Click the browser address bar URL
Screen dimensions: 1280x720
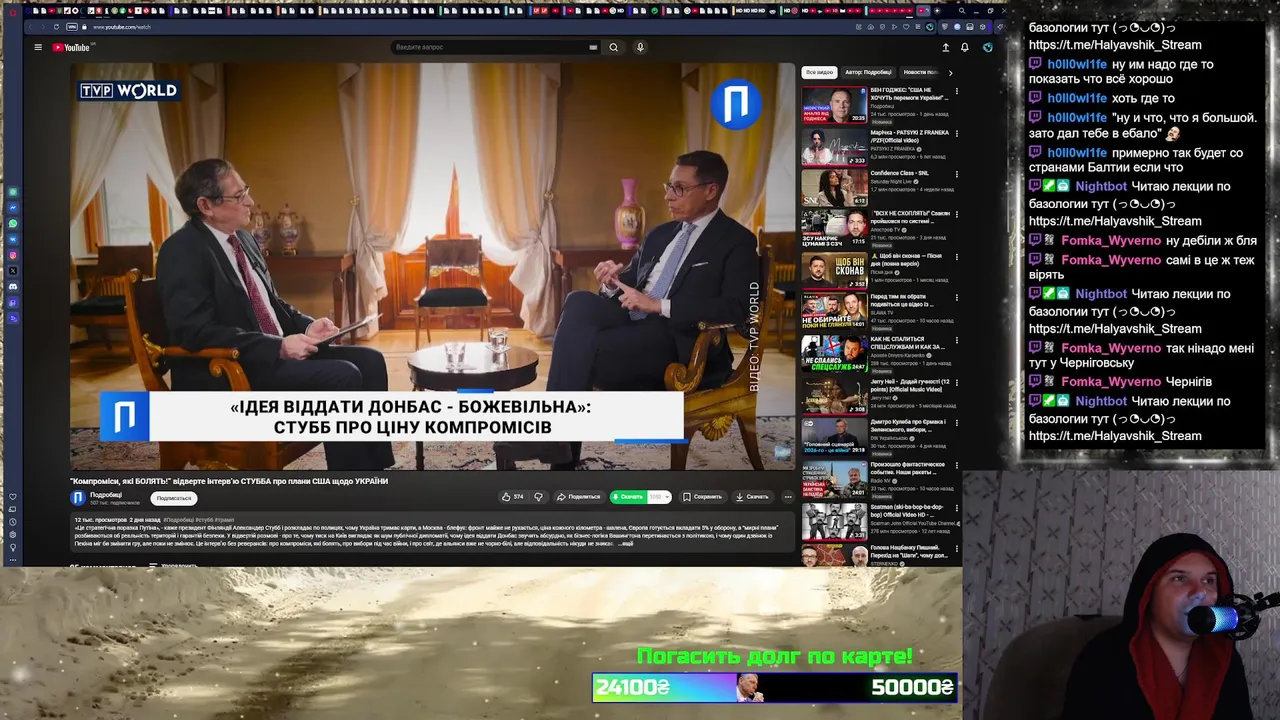[122, 27]
